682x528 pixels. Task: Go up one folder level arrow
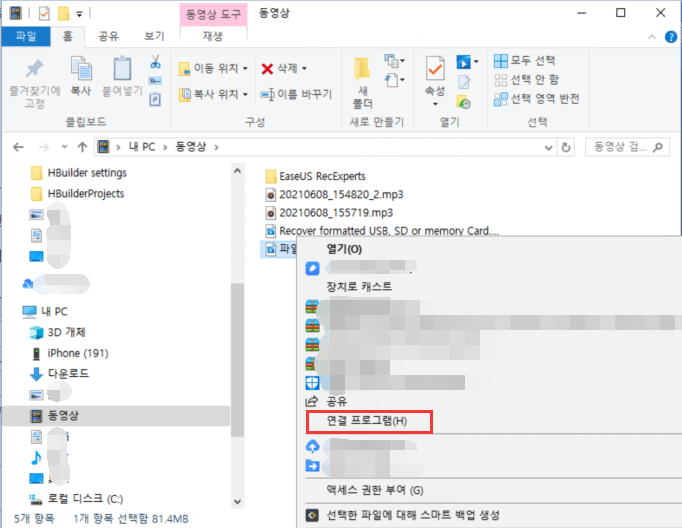coord(82,147)
